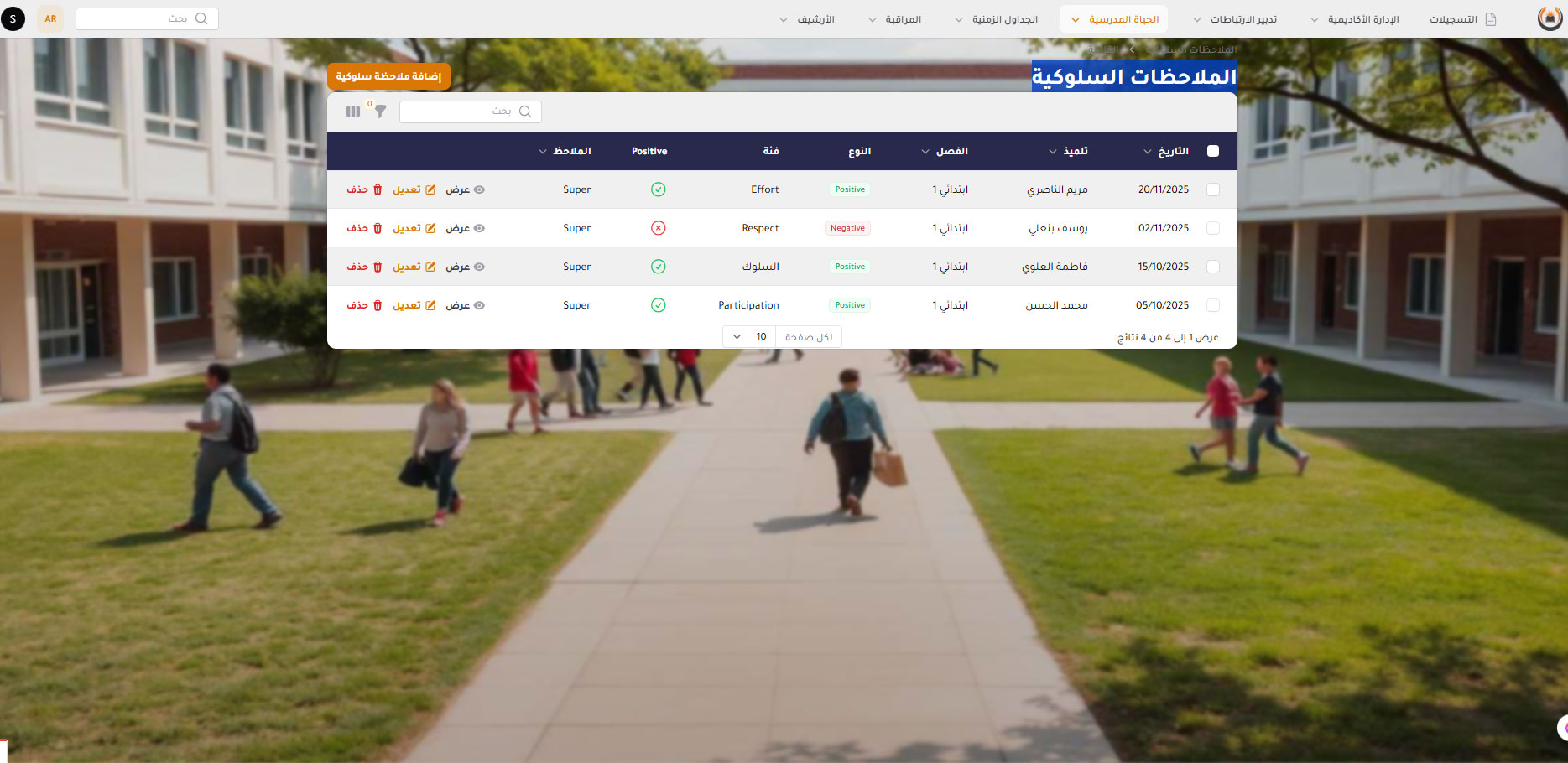Select the checkbox for row 02/11/2025
Viewport: 1568px width, 763px height.
(x=1212, y=228)
